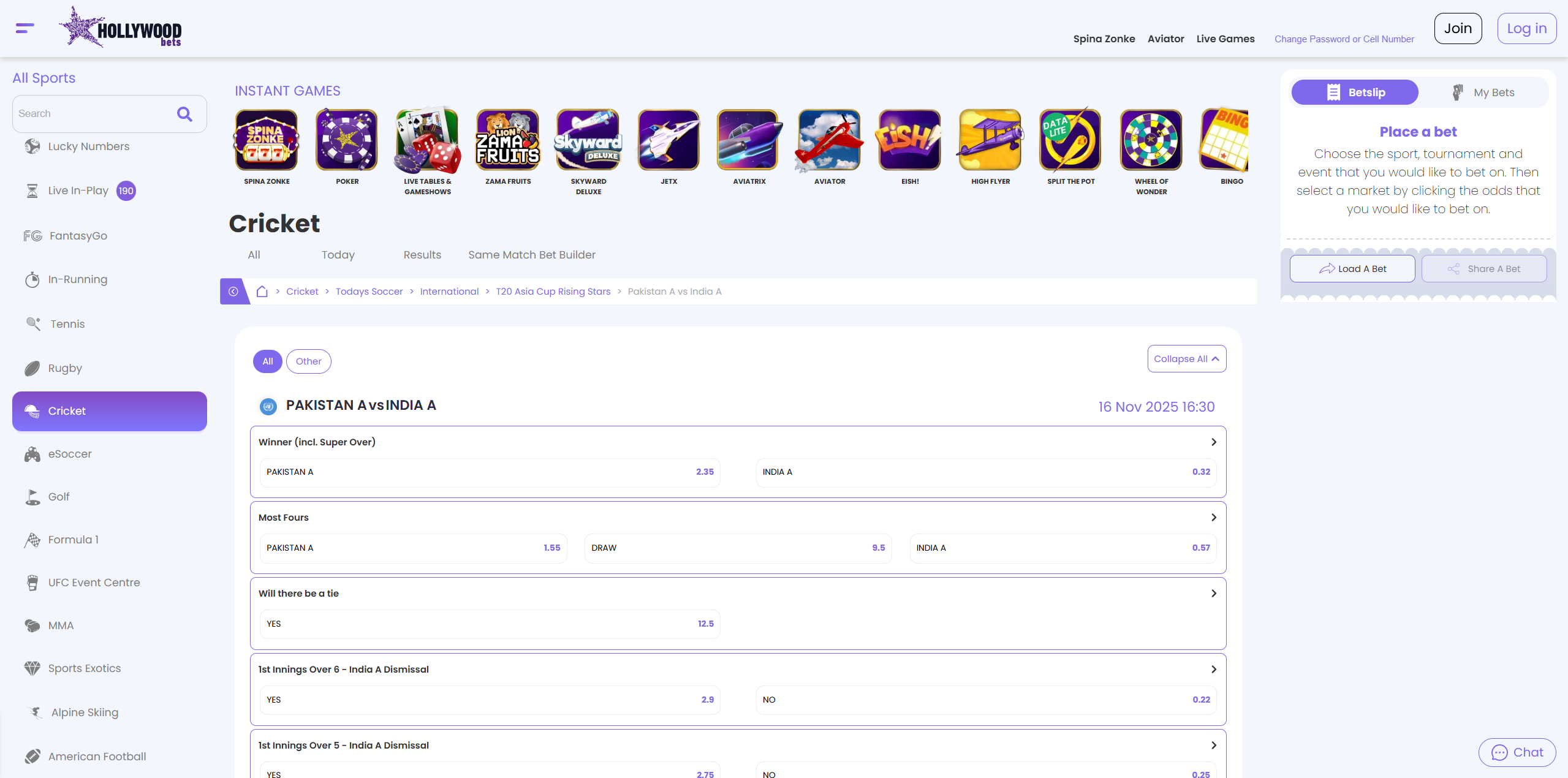1568x778 pixels.
Task: Open the Cricket section in the sidebar
Action: tap(109, 410)
